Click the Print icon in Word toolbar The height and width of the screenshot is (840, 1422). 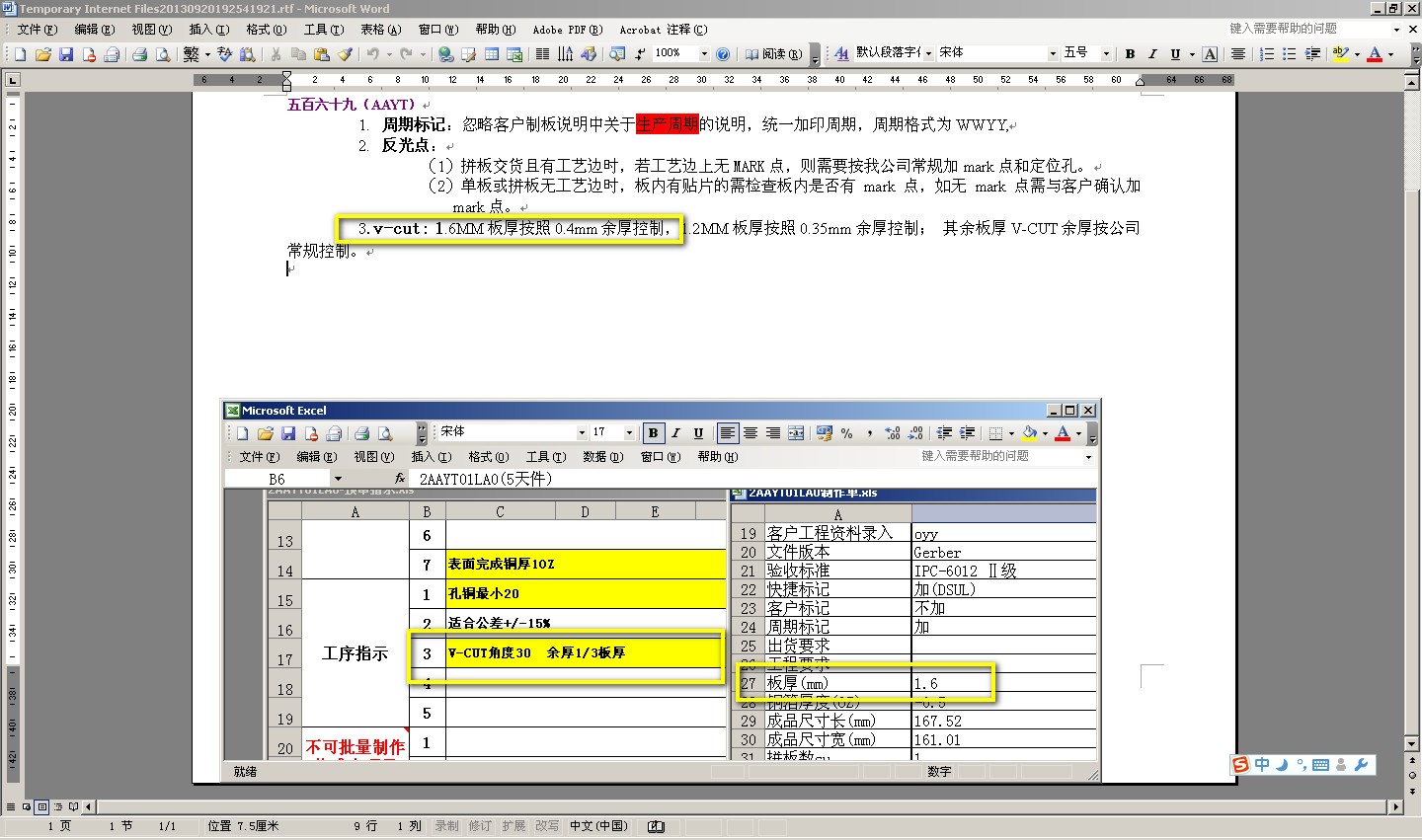139,54
